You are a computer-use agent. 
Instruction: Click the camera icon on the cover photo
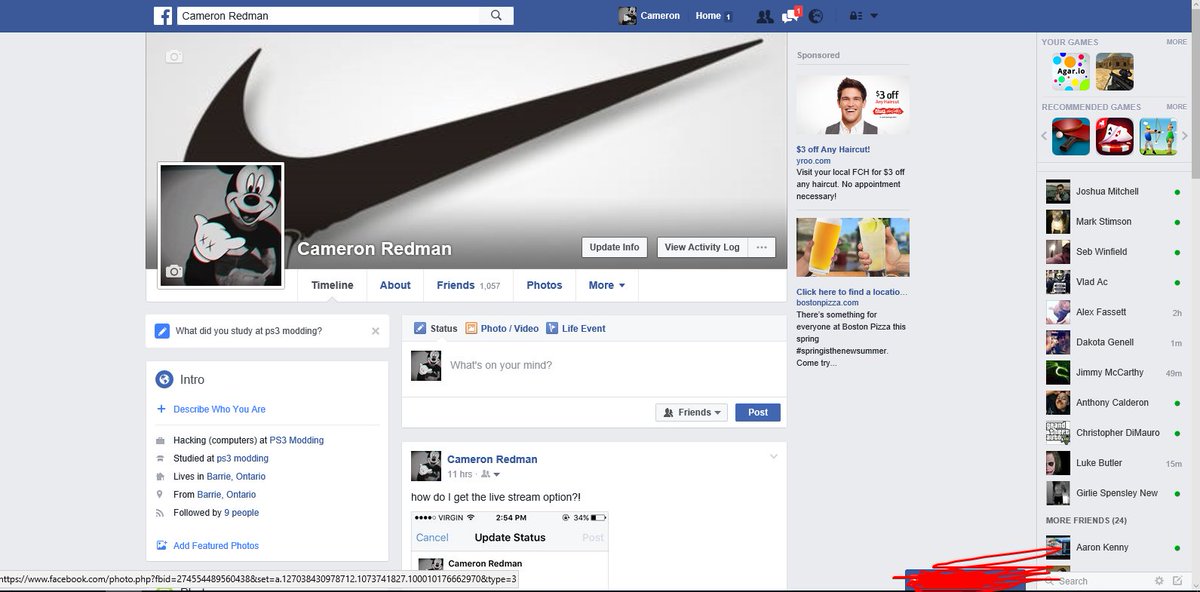(x=174, y=57)
